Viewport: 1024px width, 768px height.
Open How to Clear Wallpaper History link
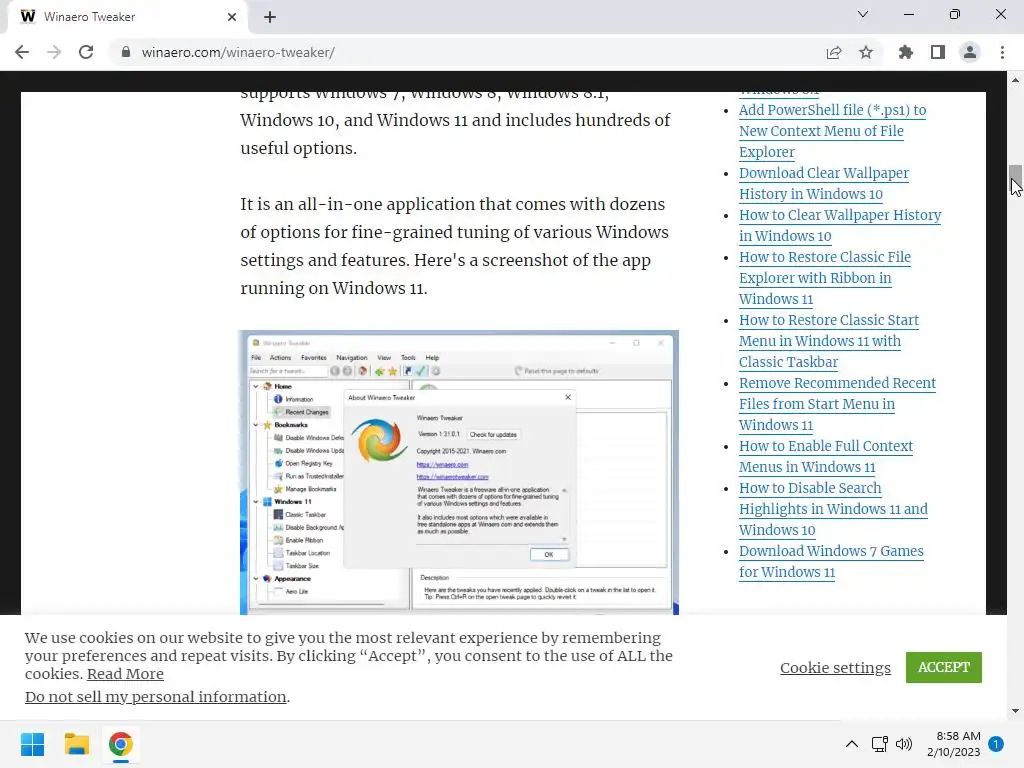(840, 225)
